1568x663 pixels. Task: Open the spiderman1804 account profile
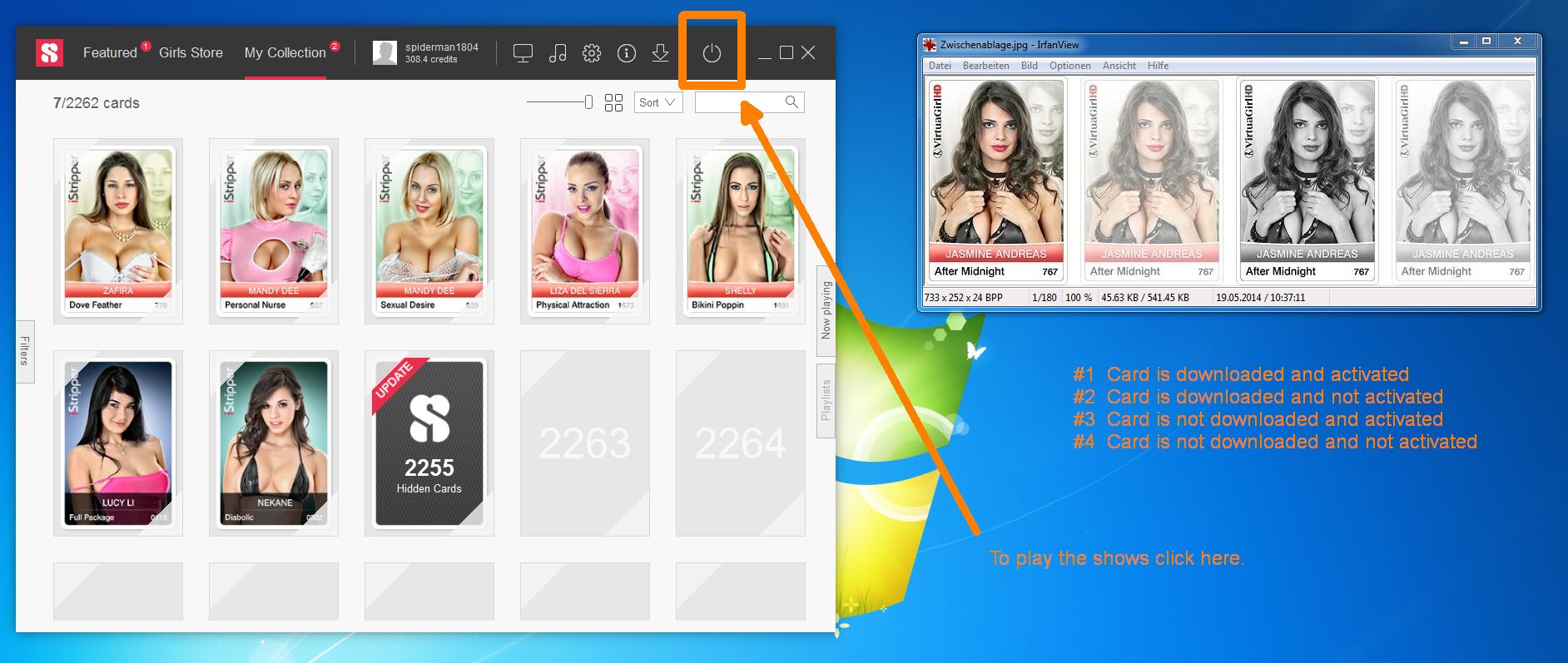point(425,52)
